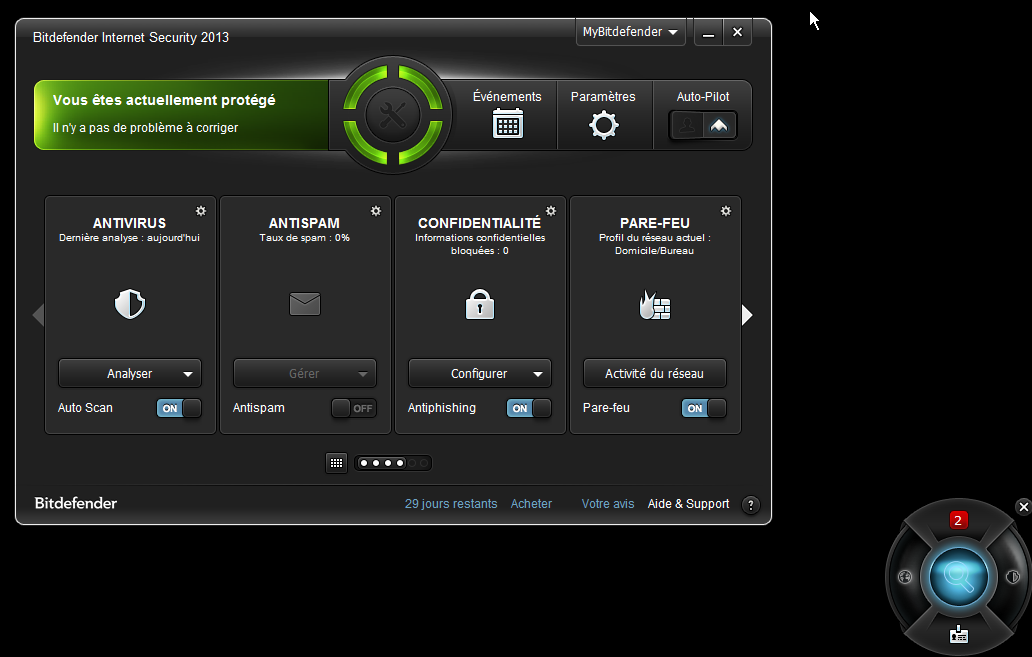This screenshot has width=1032, height=657.
Task: Click the Paramètres tab label
Action: [603, 96]
